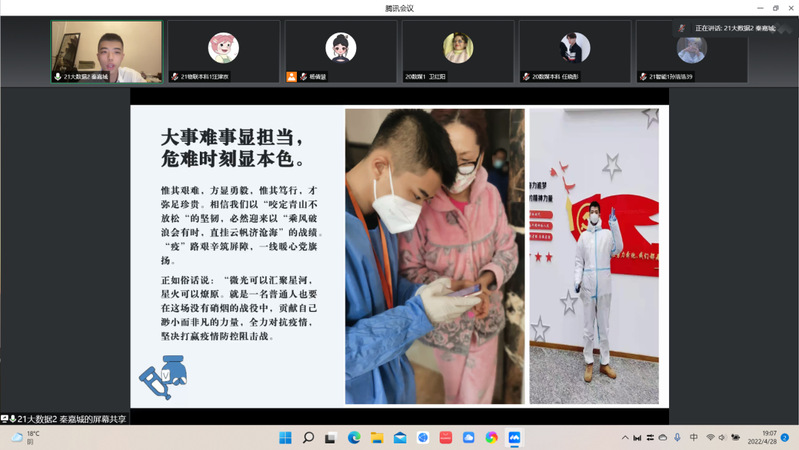
Task: Select 卫红阳's participant tile
Action: 458,52
